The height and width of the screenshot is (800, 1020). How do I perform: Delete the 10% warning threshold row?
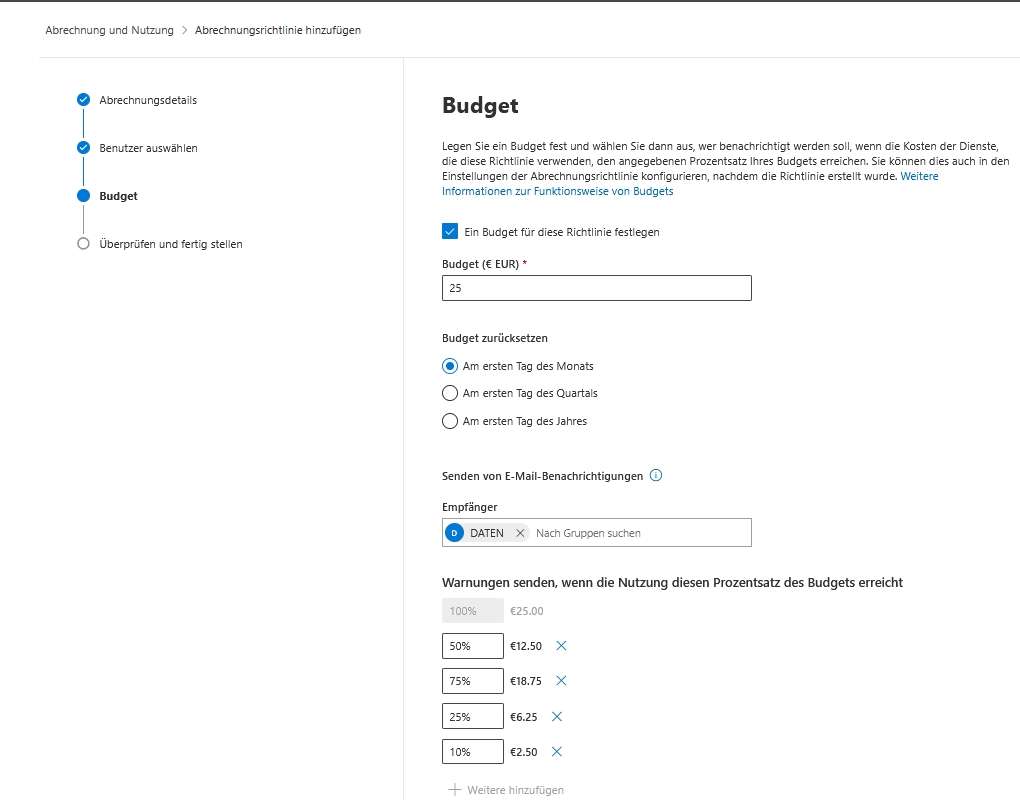point(556,751)
